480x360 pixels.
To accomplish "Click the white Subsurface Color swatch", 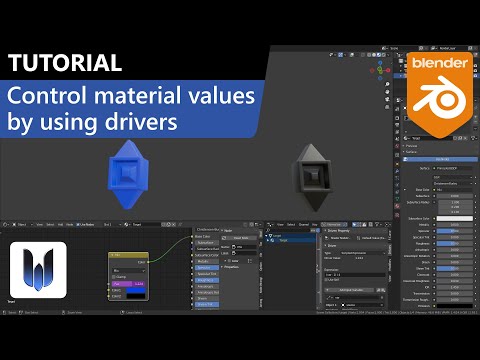I will [x=455, y=219].
